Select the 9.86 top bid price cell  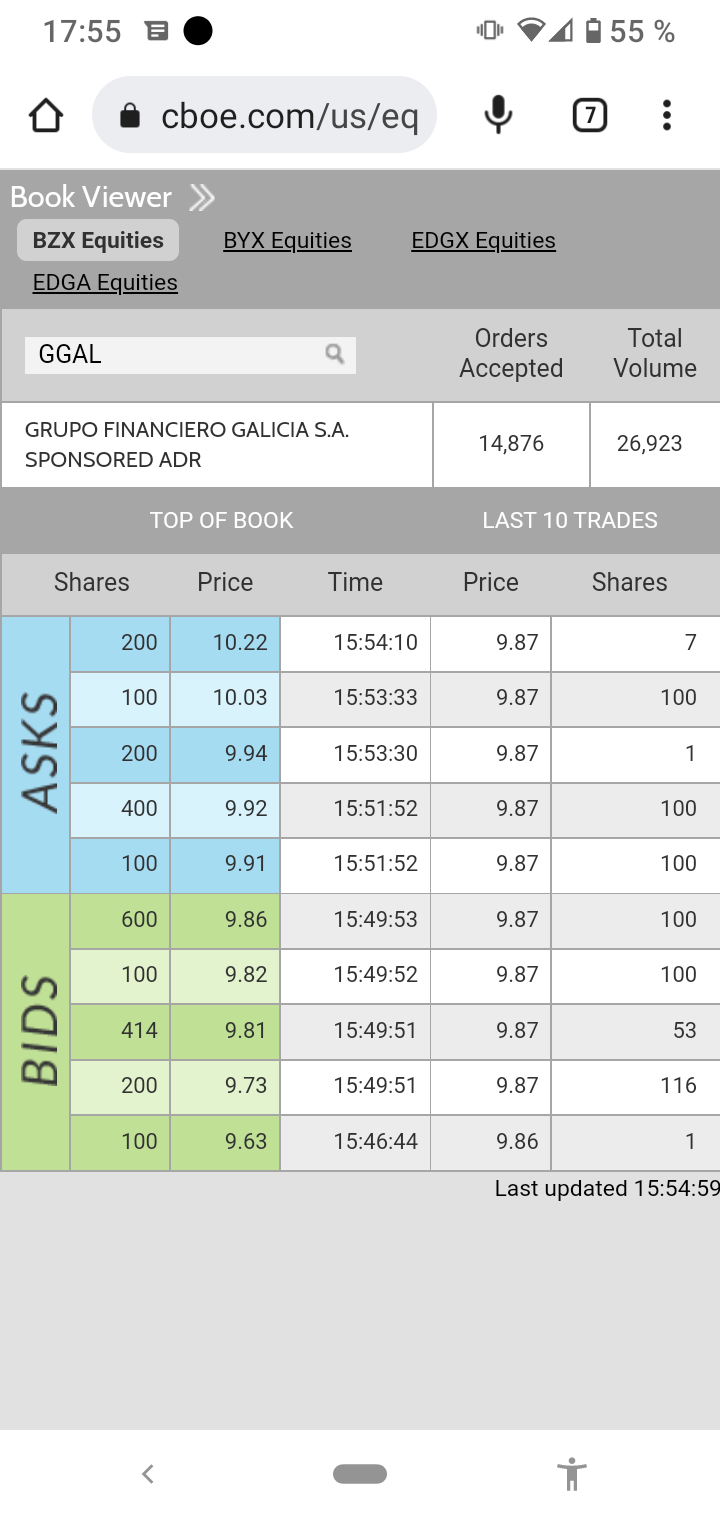[x=226, y=920]
